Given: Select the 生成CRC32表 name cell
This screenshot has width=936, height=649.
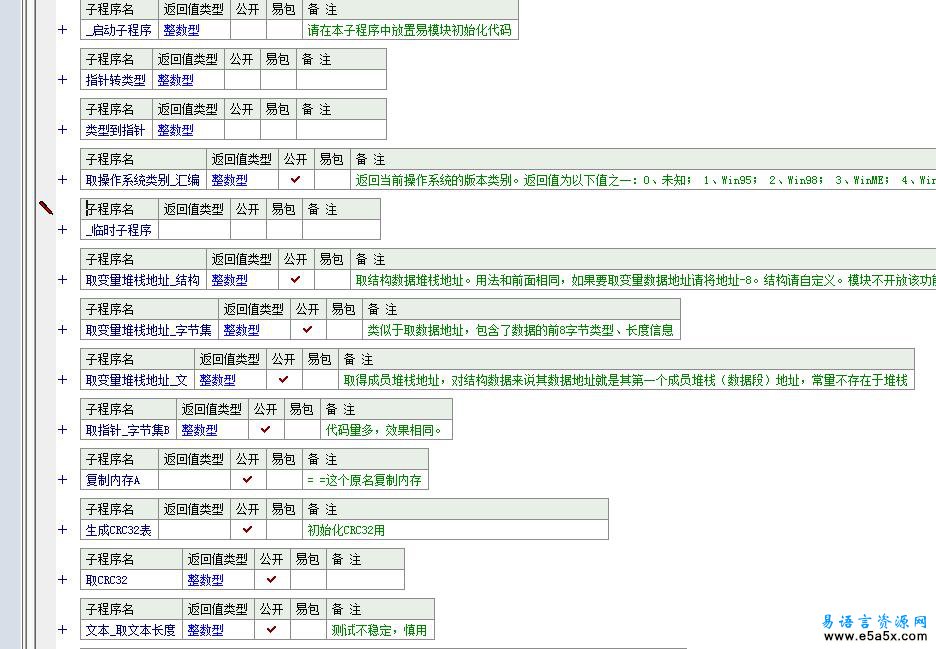Looking at the screenshot, I should 119,530.
